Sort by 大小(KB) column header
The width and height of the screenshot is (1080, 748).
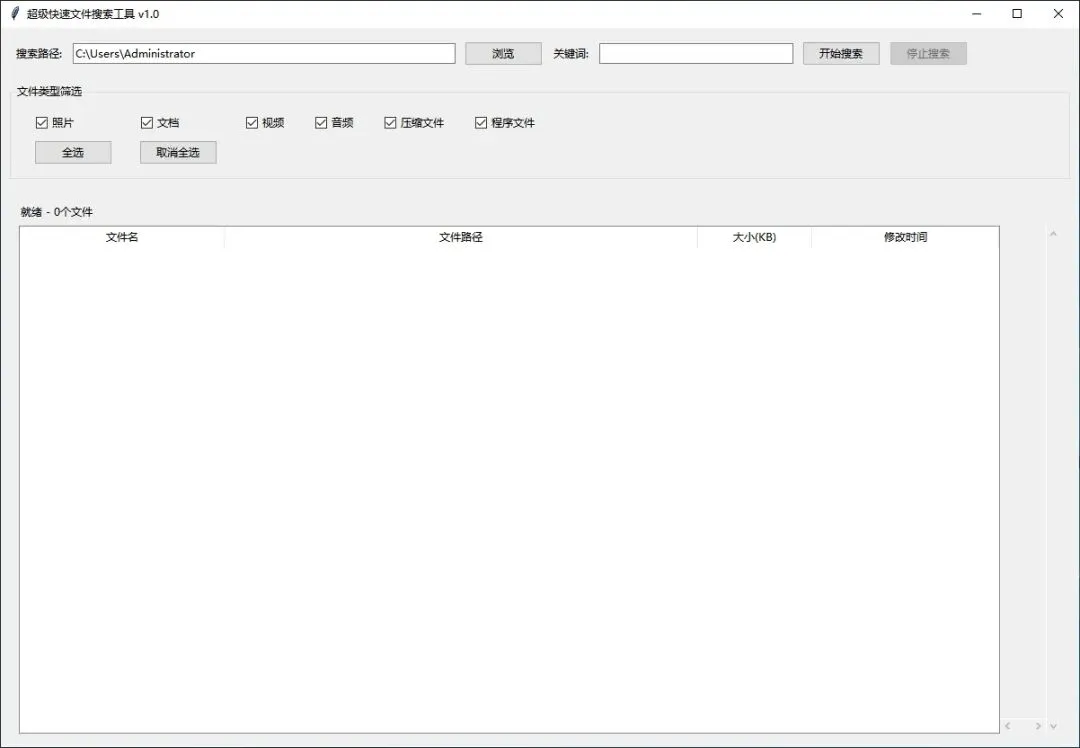click(754, 237)
